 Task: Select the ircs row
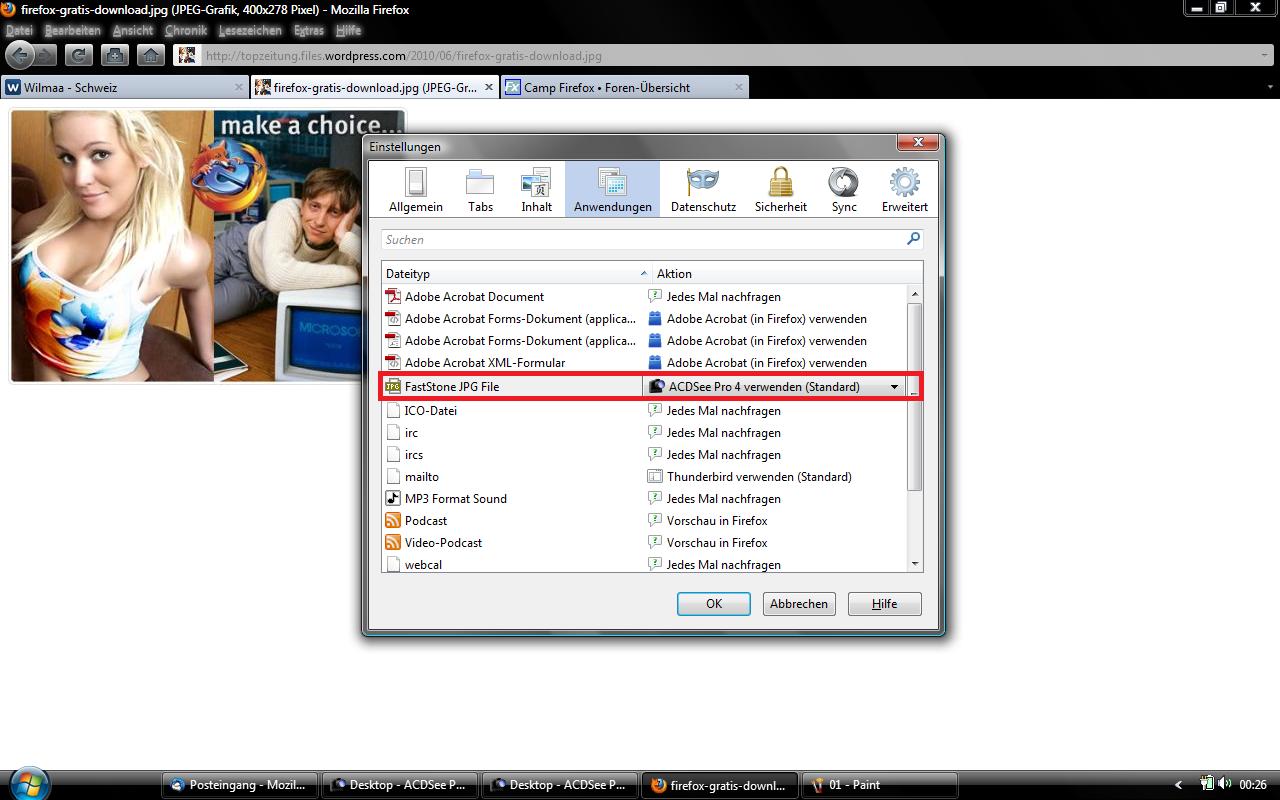pos(644,455)
